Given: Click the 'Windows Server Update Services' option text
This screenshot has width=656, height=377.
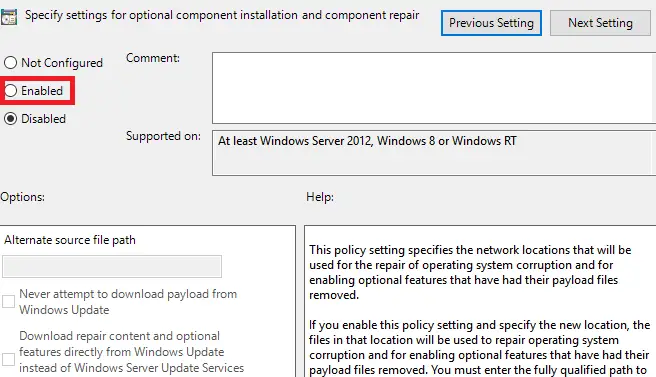Looking at the screenshot, I should click(x=159, y=368).
